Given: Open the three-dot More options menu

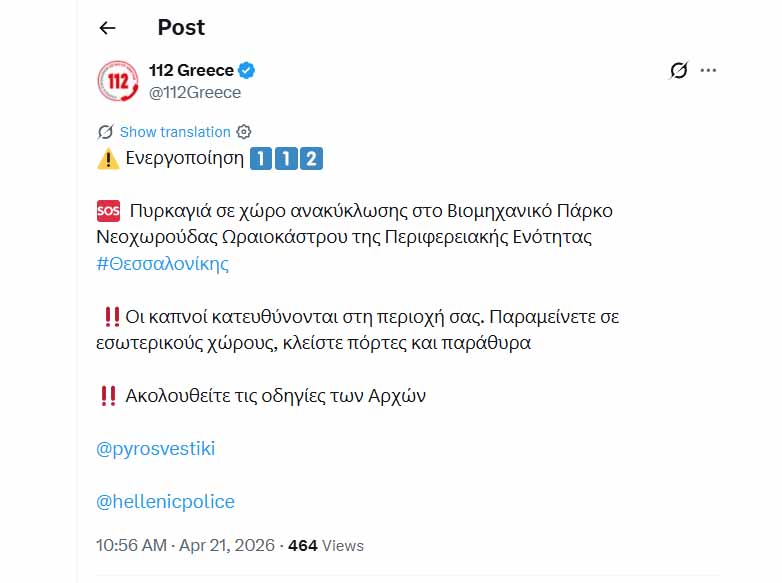Looking at the screenshot, I should 709,70.
